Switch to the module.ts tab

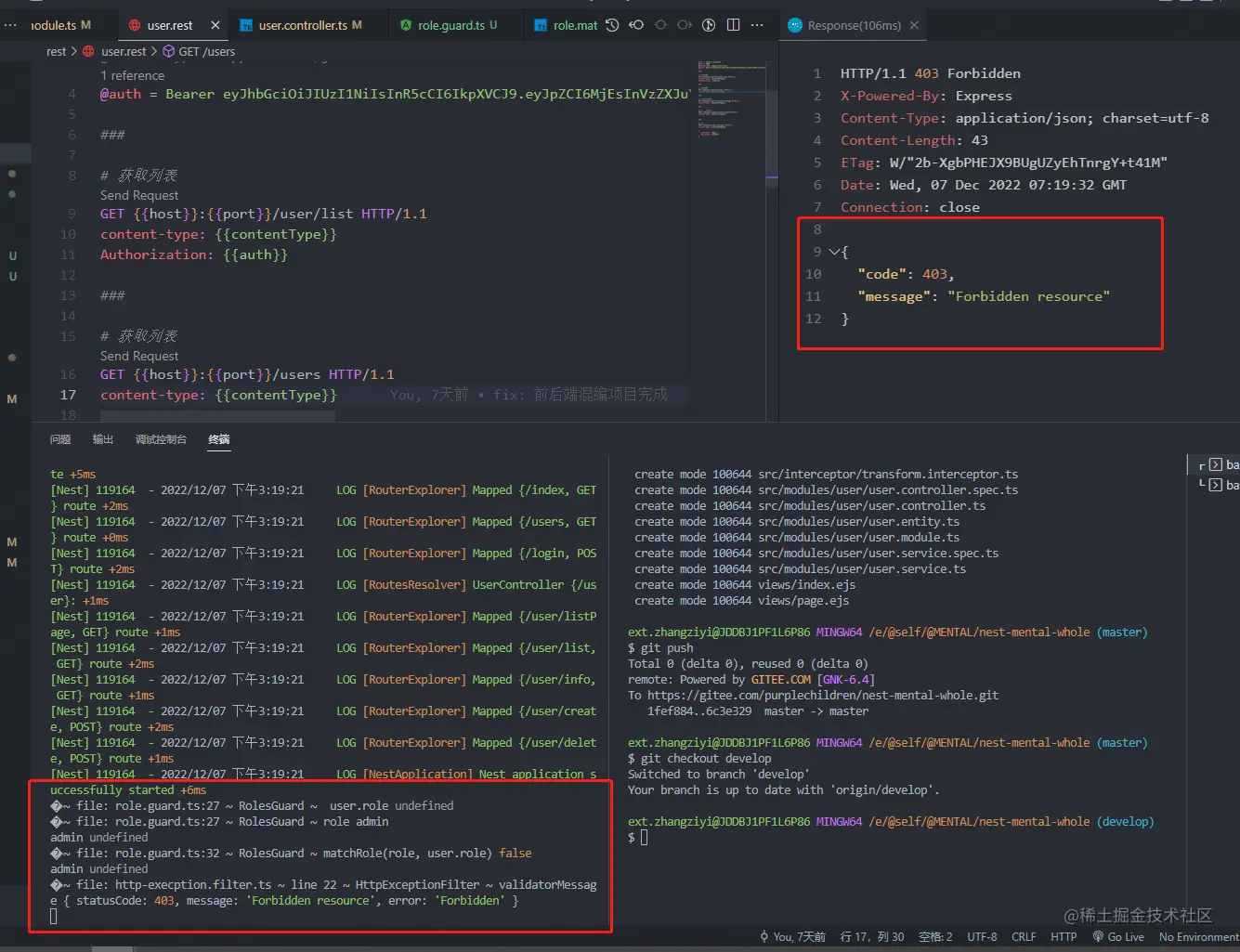(x=60, y=25)
